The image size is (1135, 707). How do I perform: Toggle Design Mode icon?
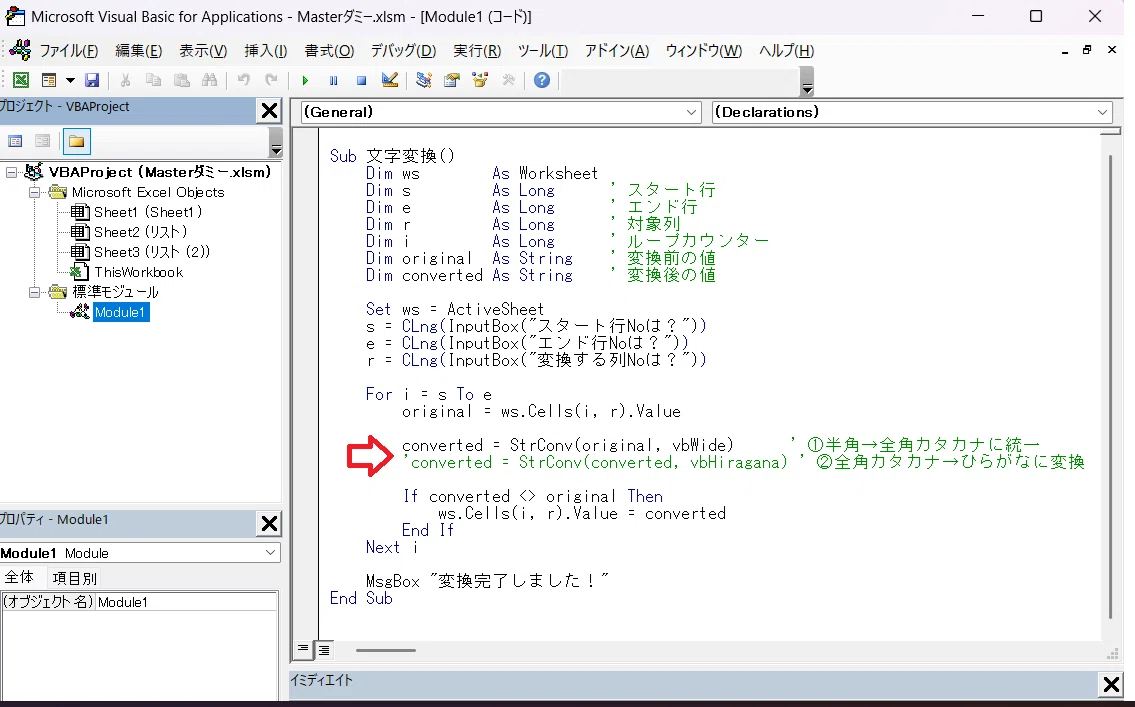389,80
